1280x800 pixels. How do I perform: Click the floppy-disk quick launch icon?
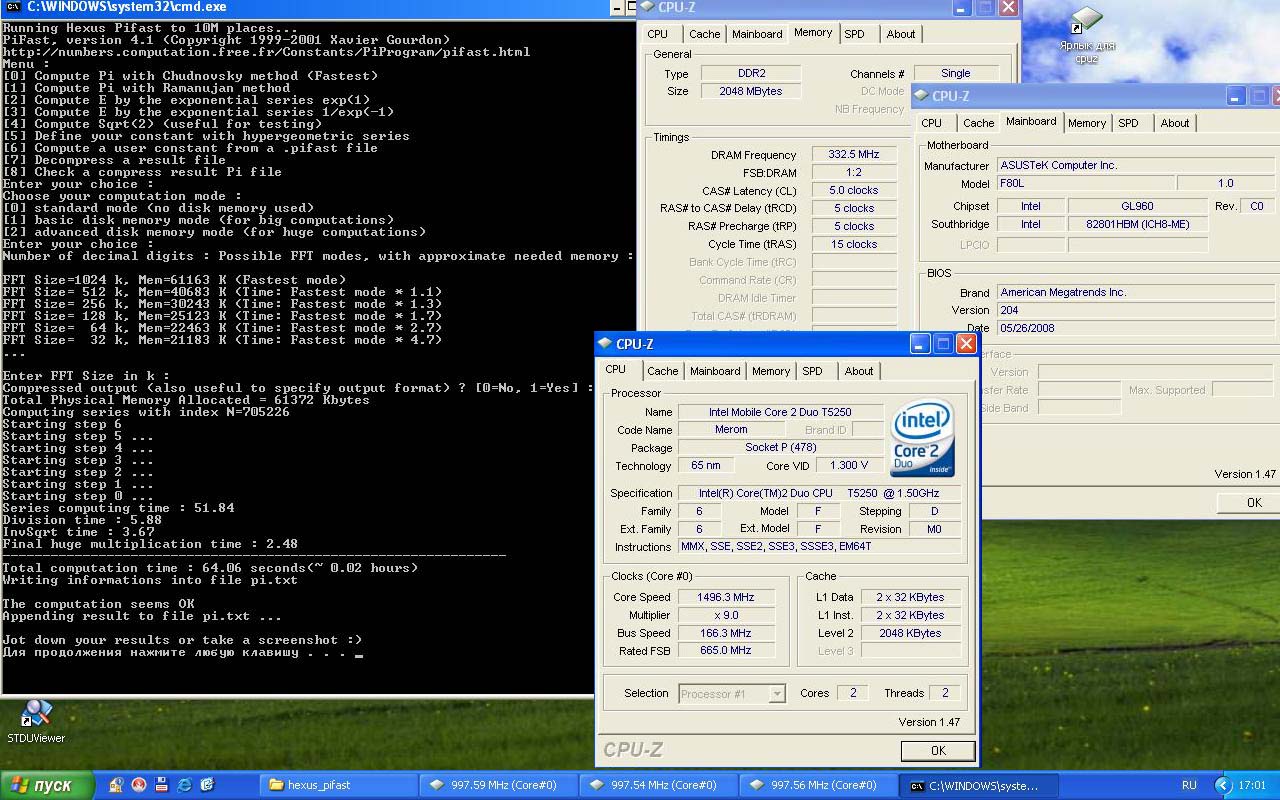coord(161,785)
